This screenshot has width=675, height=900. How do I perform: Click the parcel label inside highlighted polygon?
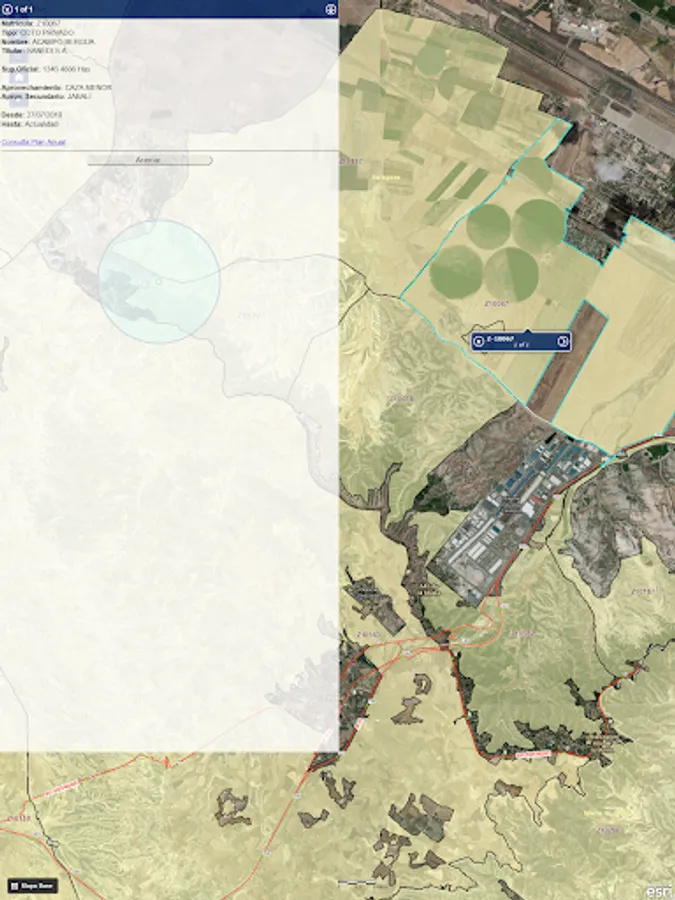(x=496, y=303)
